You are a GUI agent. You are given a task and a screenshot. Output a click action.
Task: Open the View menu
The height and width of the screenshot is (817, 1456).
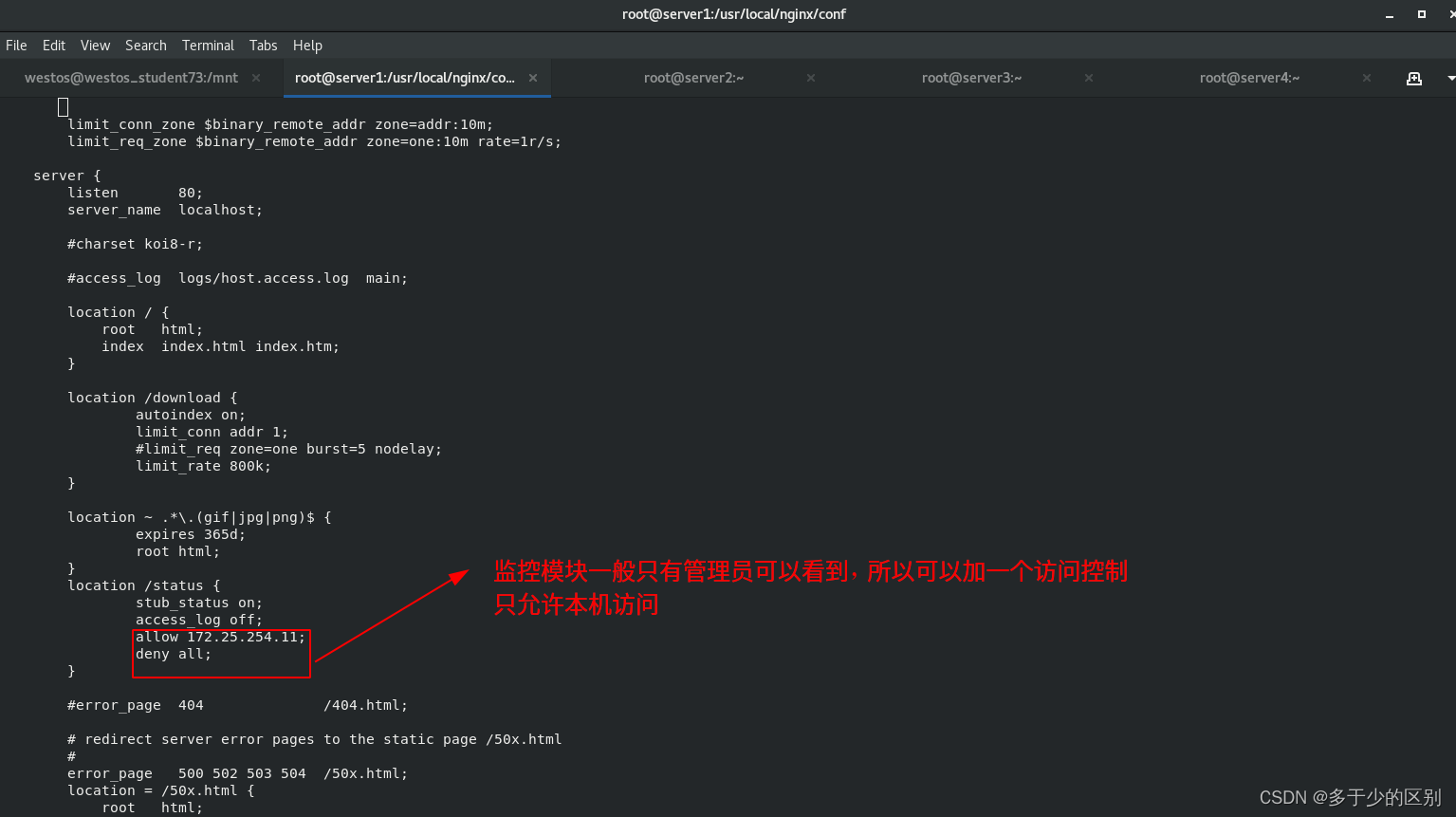95,46
